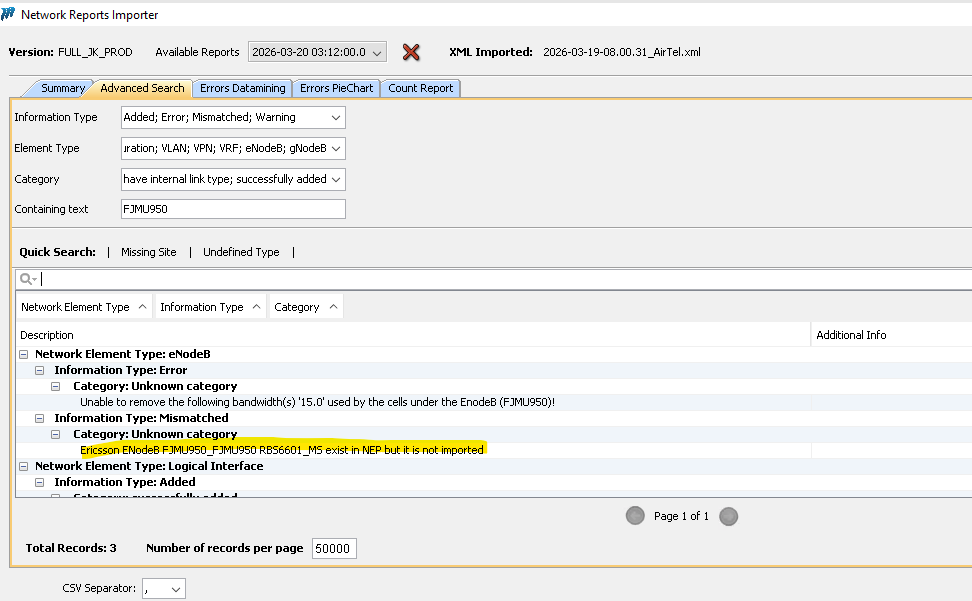Switch to the Count Report tab
Image resolution: width=972 pixels, height=601 pixels.
pyautogui.click(x=420, y=88)
